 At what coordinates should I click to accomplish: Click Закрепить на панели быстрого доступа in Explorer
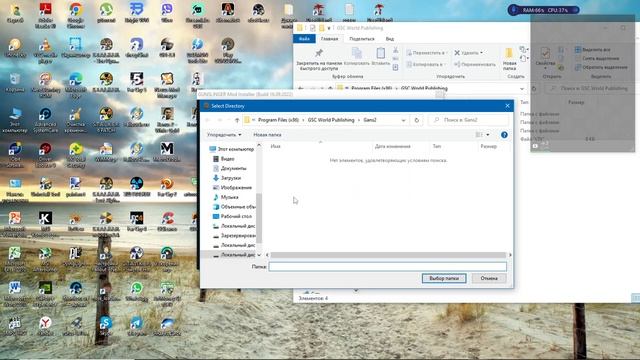tap(319, 60)
